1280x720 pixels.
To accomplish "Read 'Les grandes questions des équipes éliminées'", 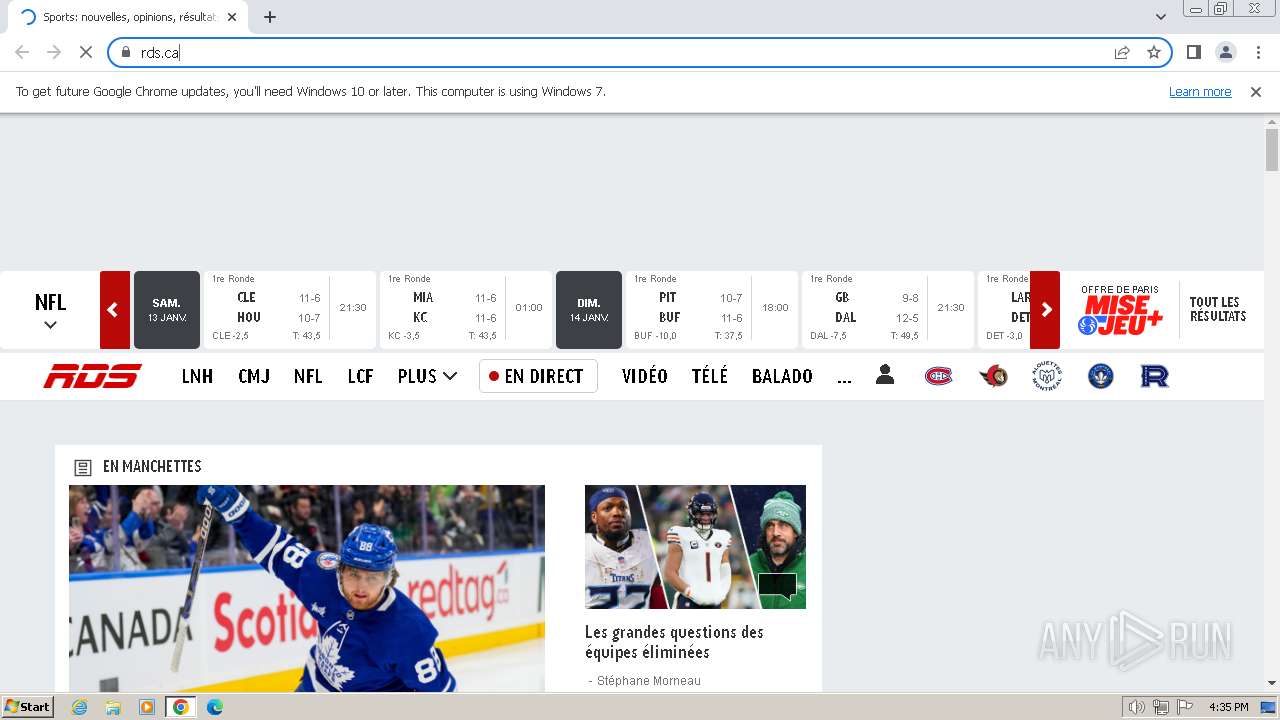I will (674, 642).
